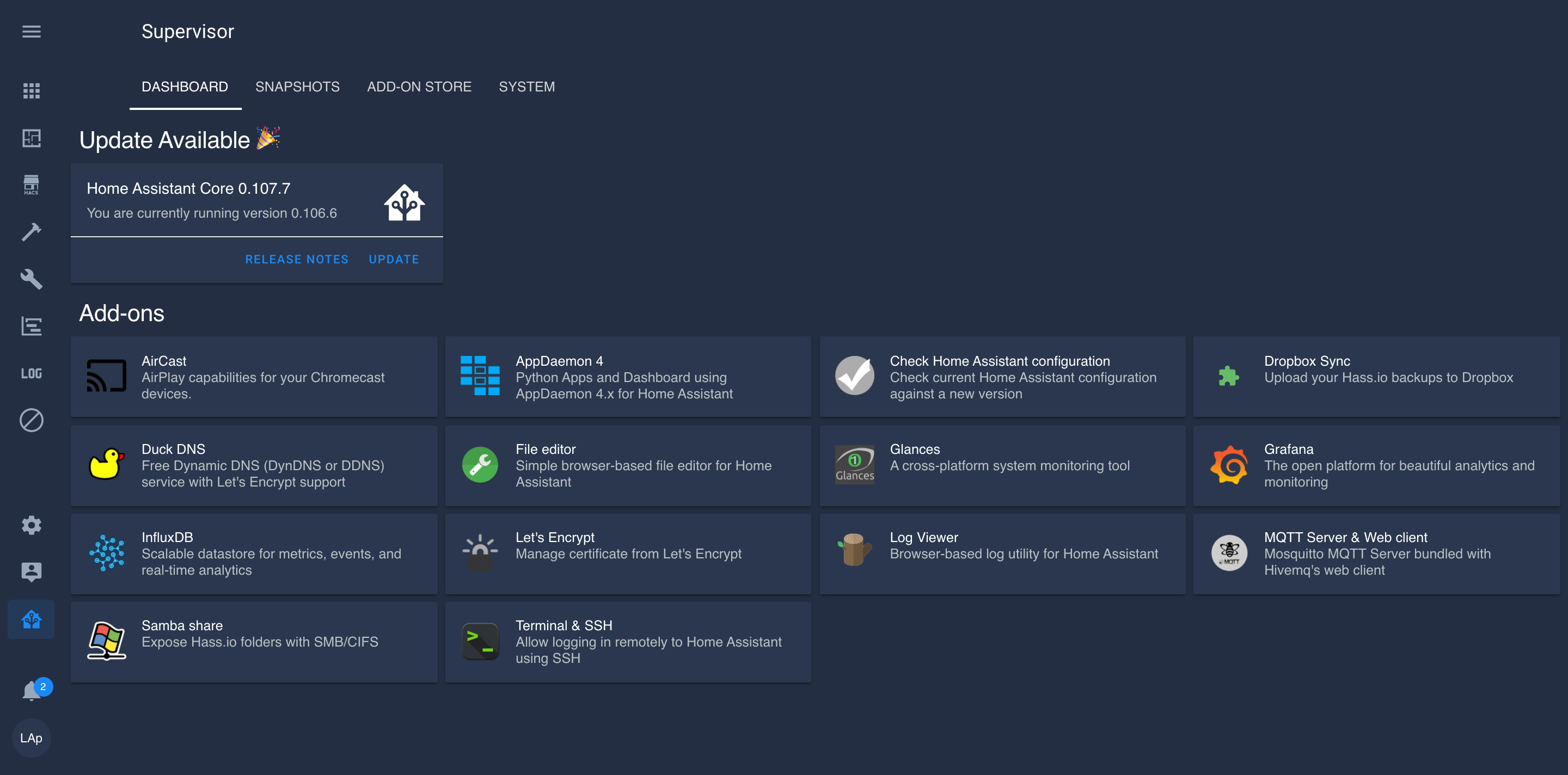This screenshot has height=775, width=1568.
Task: Open HACS from the sidebar
Action: pos(31,184)
